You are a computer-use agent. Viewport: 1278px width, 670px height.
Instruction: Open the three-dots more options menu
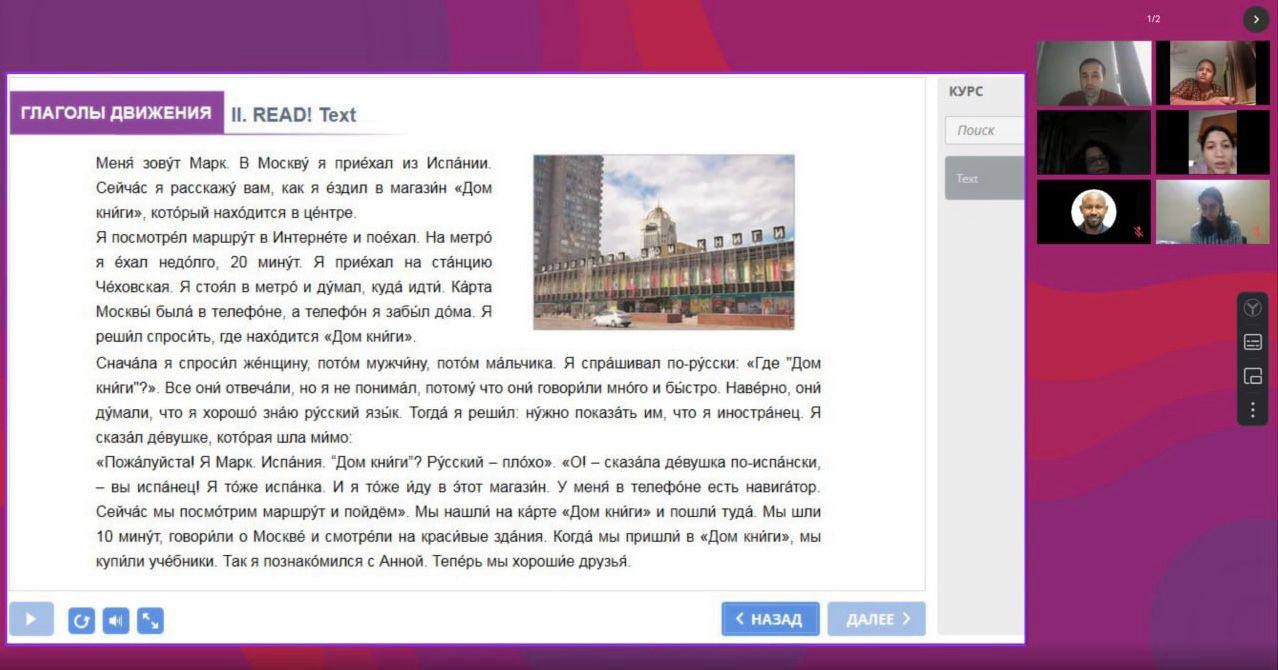tap(1252, 409)
